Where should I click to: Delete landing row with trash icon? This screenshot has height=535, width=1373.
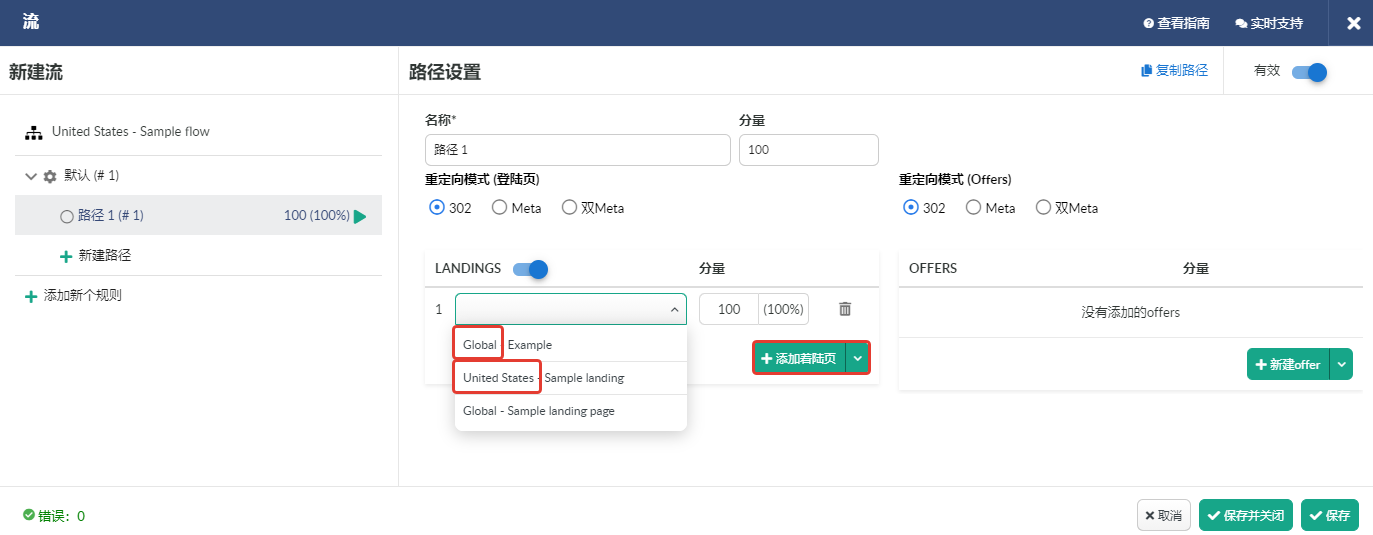tap(845, 309)
